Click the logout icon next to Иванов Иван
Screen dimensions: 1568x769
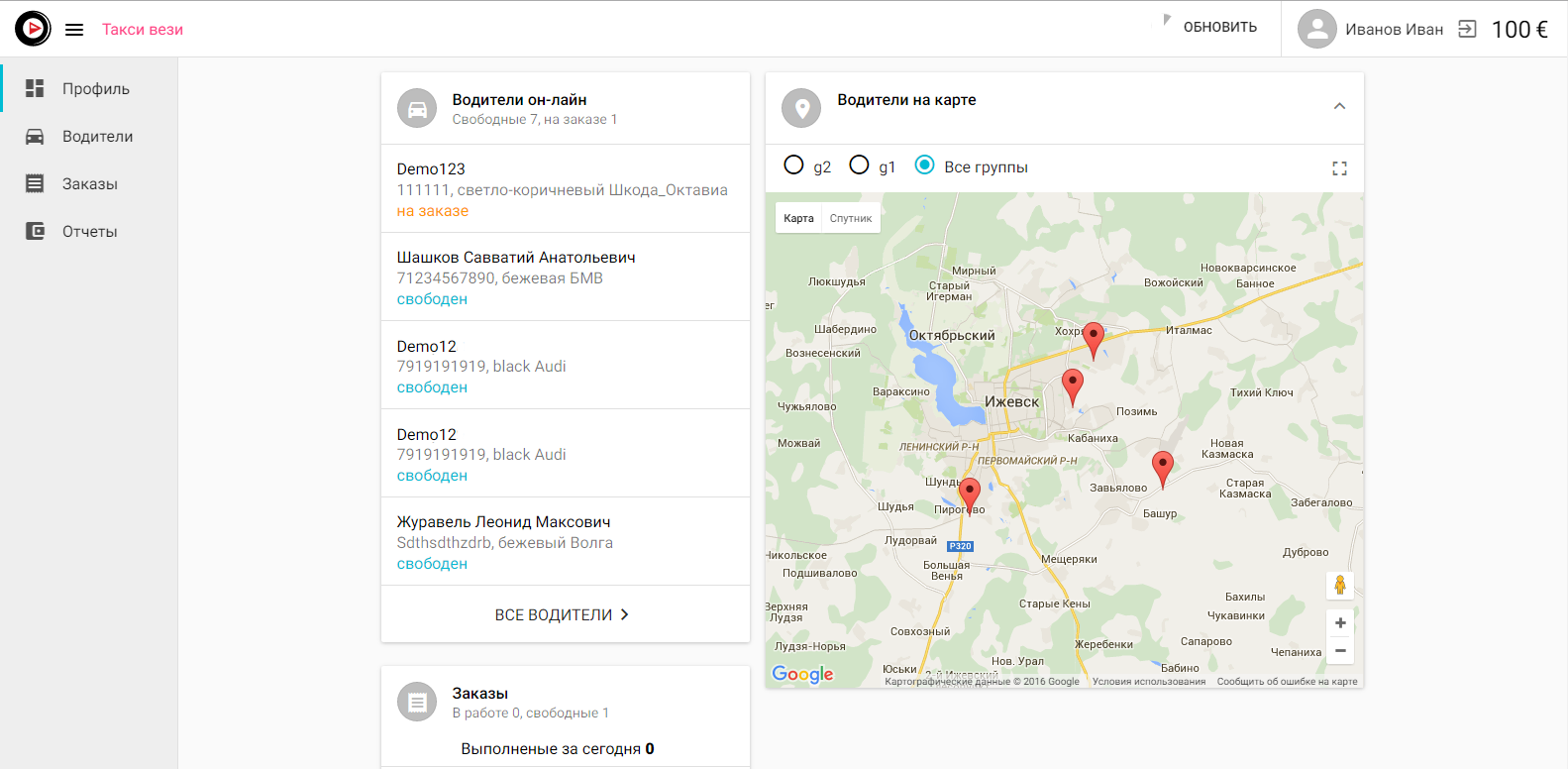click(x=1467, y=30)
